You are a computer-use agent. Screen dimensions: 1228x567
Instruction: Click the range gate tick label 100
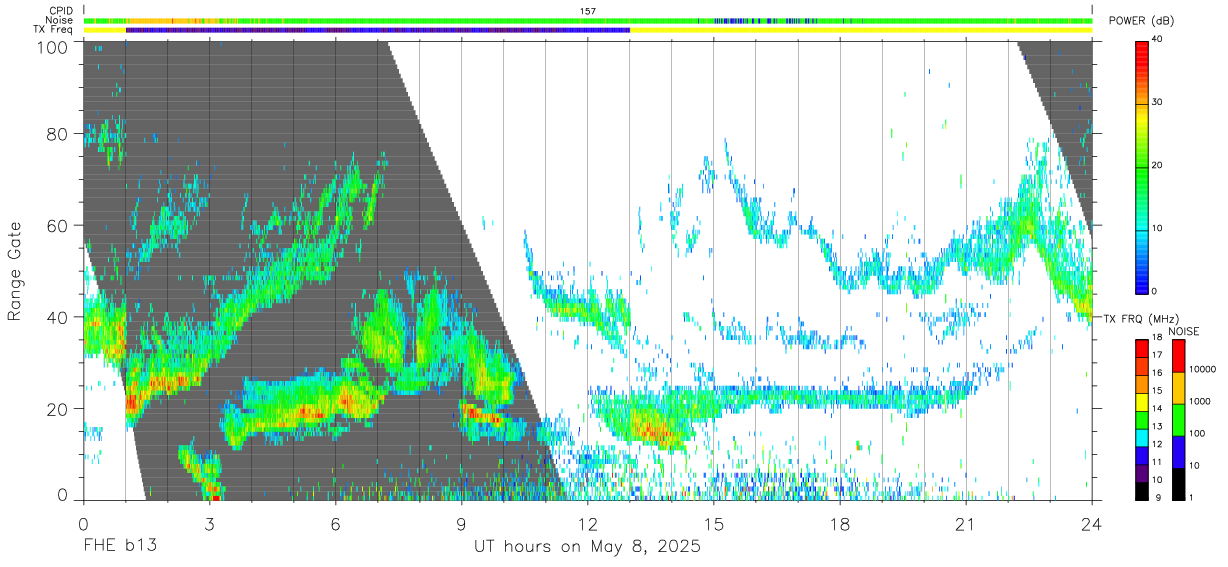click(x=53, y=46)
